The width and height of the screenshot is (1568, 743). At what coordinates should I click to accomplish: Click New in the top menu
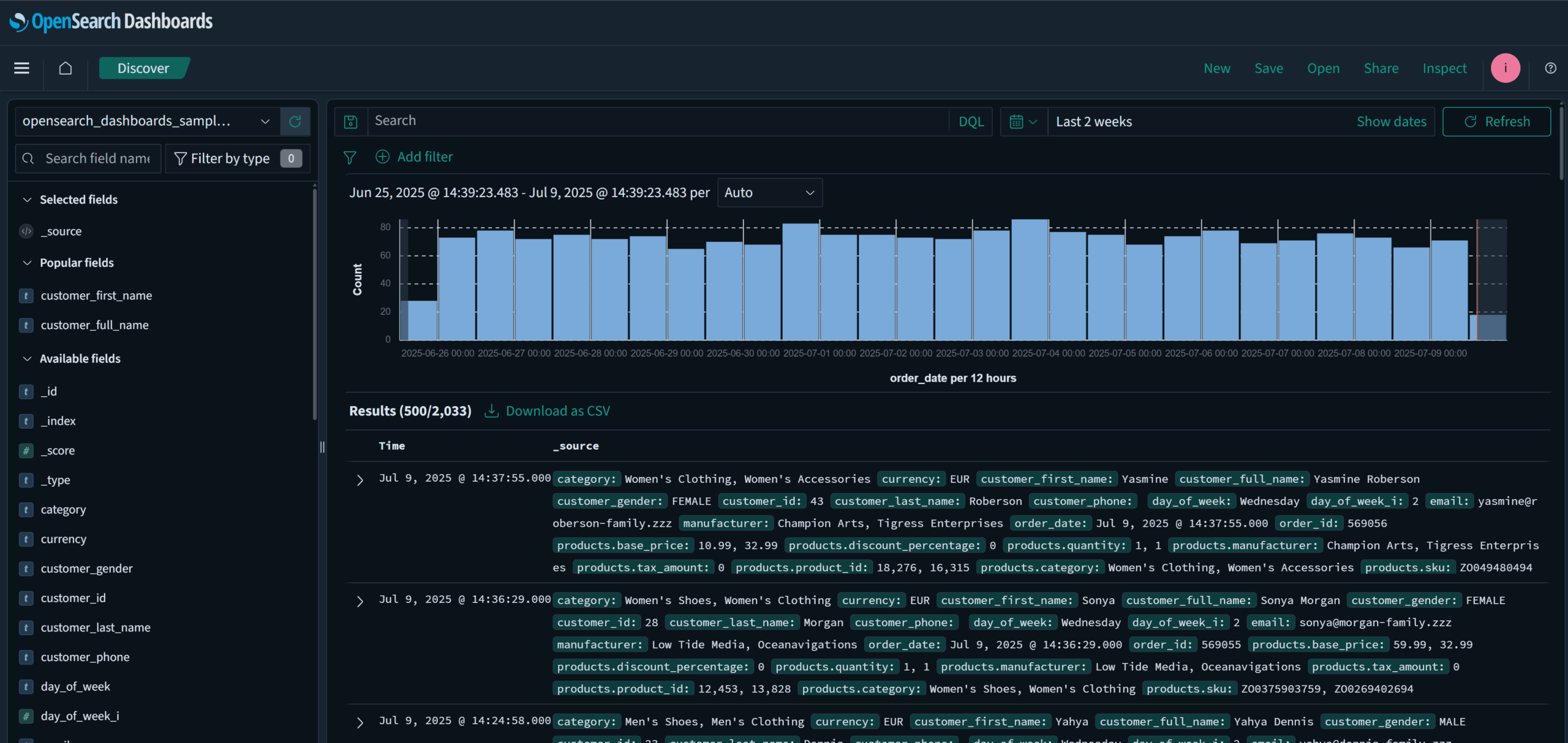tap(1216, 68)
